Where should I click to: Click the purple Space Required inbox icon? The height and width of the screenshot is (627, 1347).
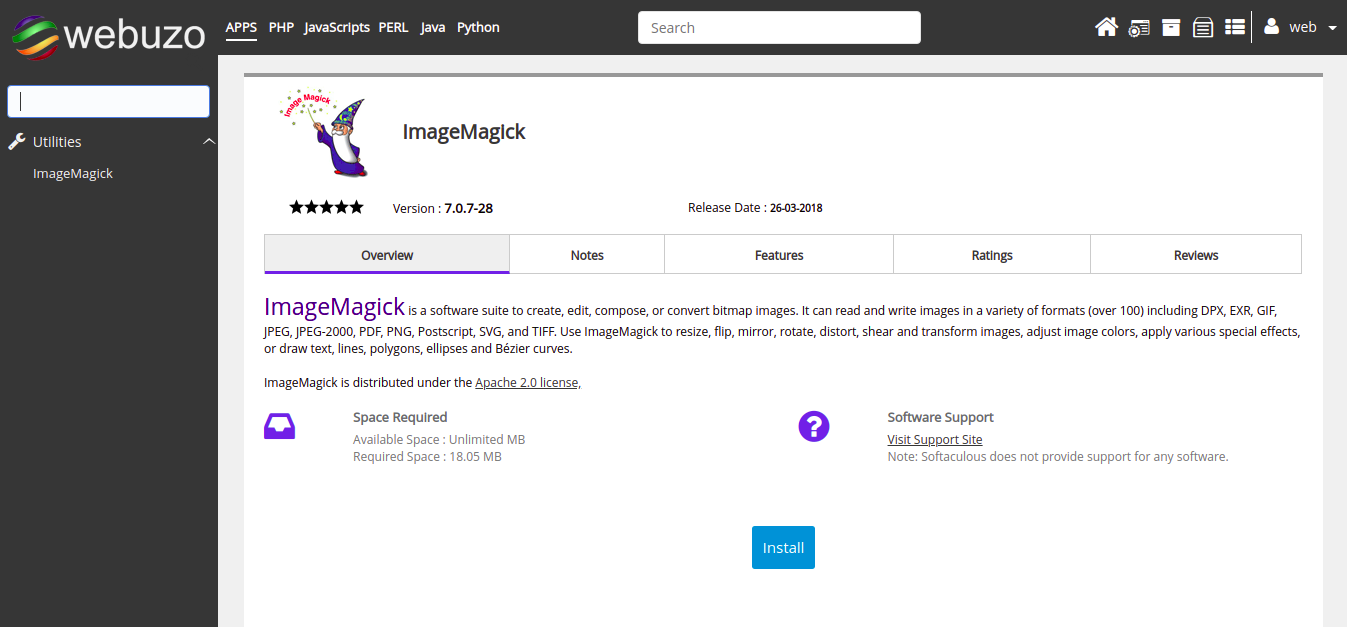tap(279, 427)
